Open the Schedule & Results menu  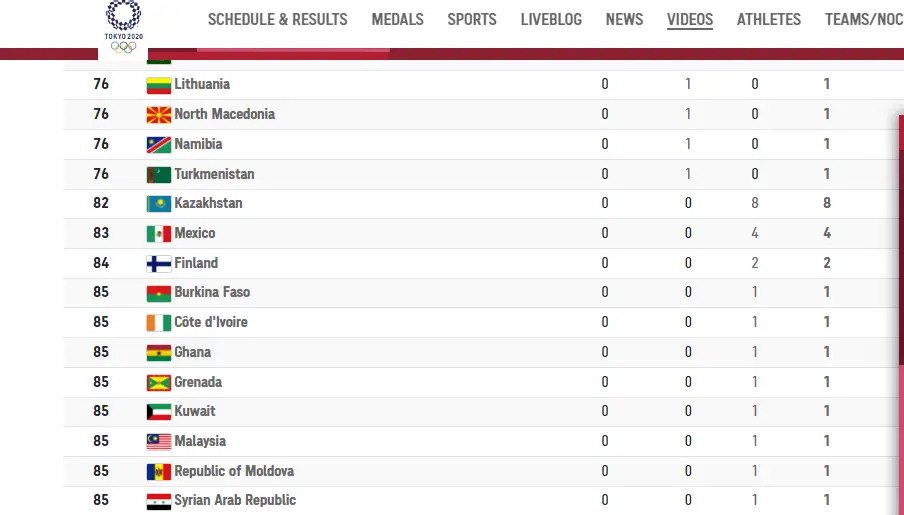tap(277, 20)
